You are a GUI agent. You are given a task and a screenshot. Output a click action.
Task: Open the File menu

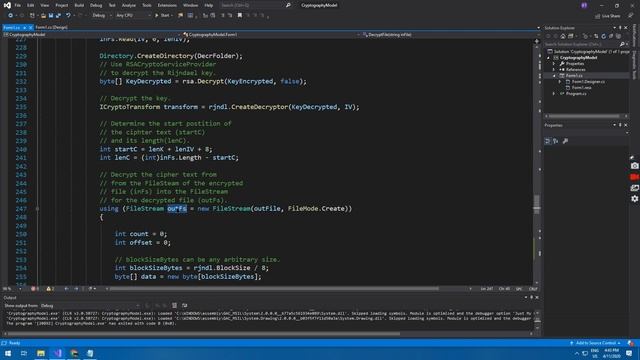point(18,5)
